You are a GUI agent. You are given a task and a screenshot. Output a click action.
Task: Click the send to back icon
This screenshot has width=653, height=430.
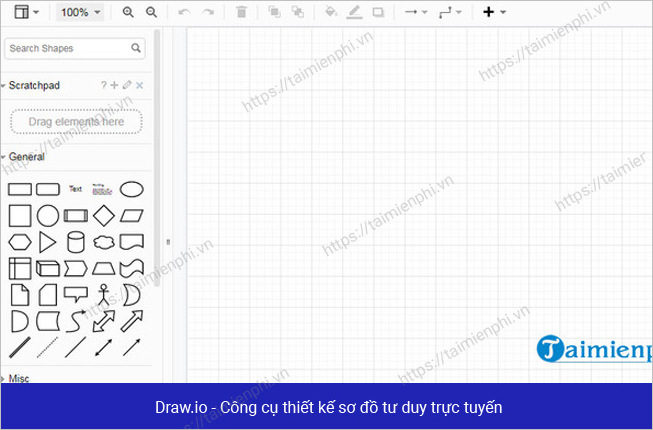[297, 12]
